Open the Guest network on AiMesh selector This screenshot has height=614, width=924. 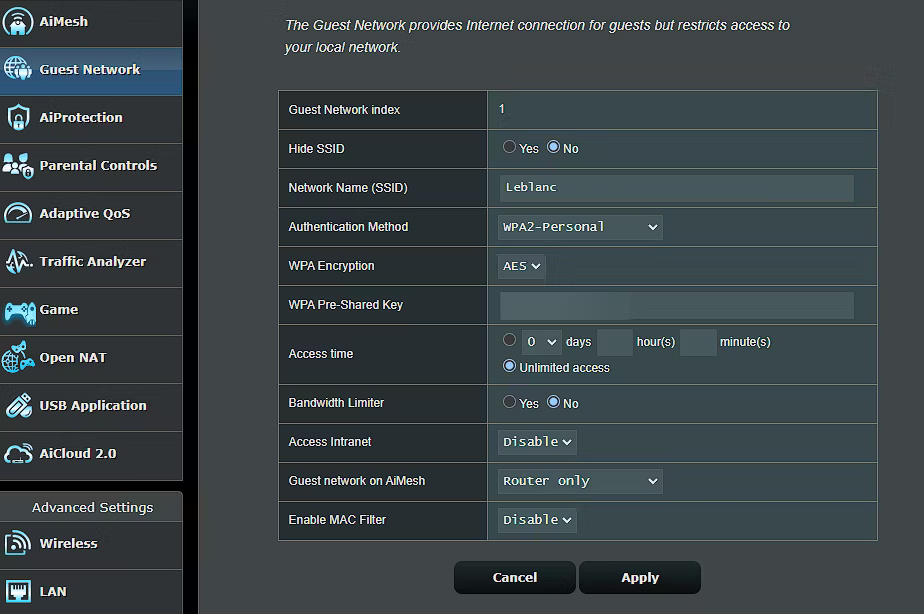click(x=580, y=481)
